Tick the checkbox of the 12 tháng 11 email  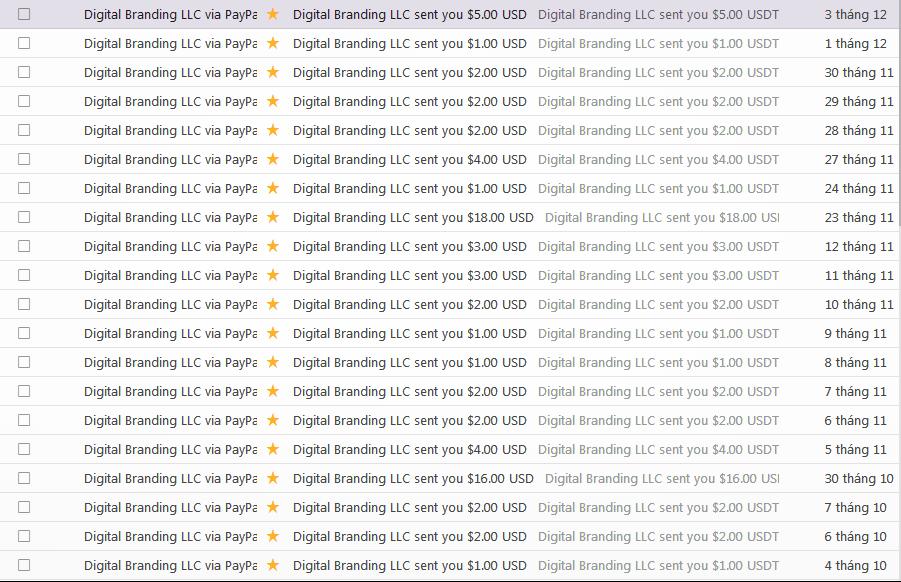pos(24,246)
